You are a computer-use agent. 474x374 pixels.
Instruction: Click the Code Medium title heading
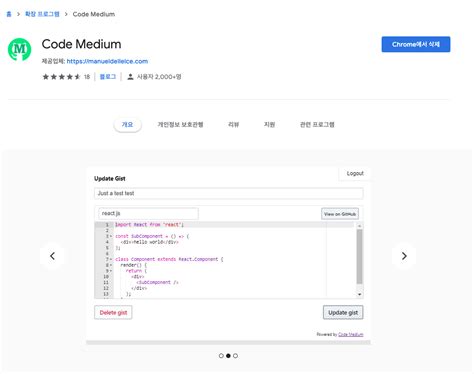(x=81, y=44)
